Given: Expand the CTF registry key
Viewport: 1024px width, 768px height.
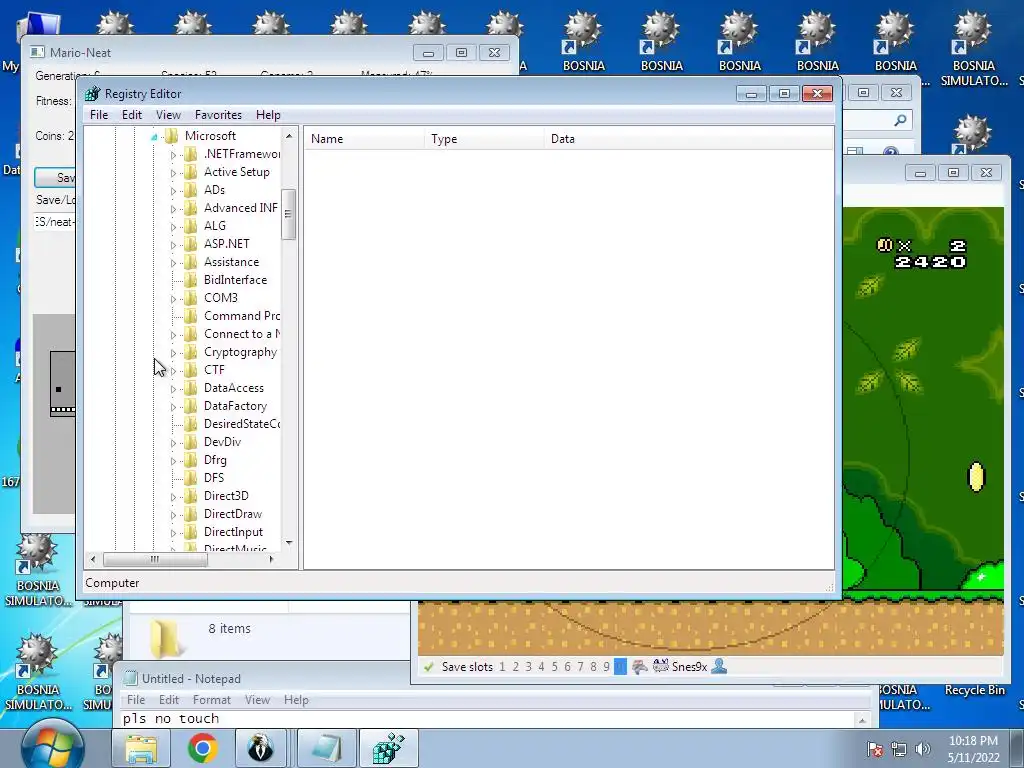Looking at the screenshot, I should click(173, 371).
